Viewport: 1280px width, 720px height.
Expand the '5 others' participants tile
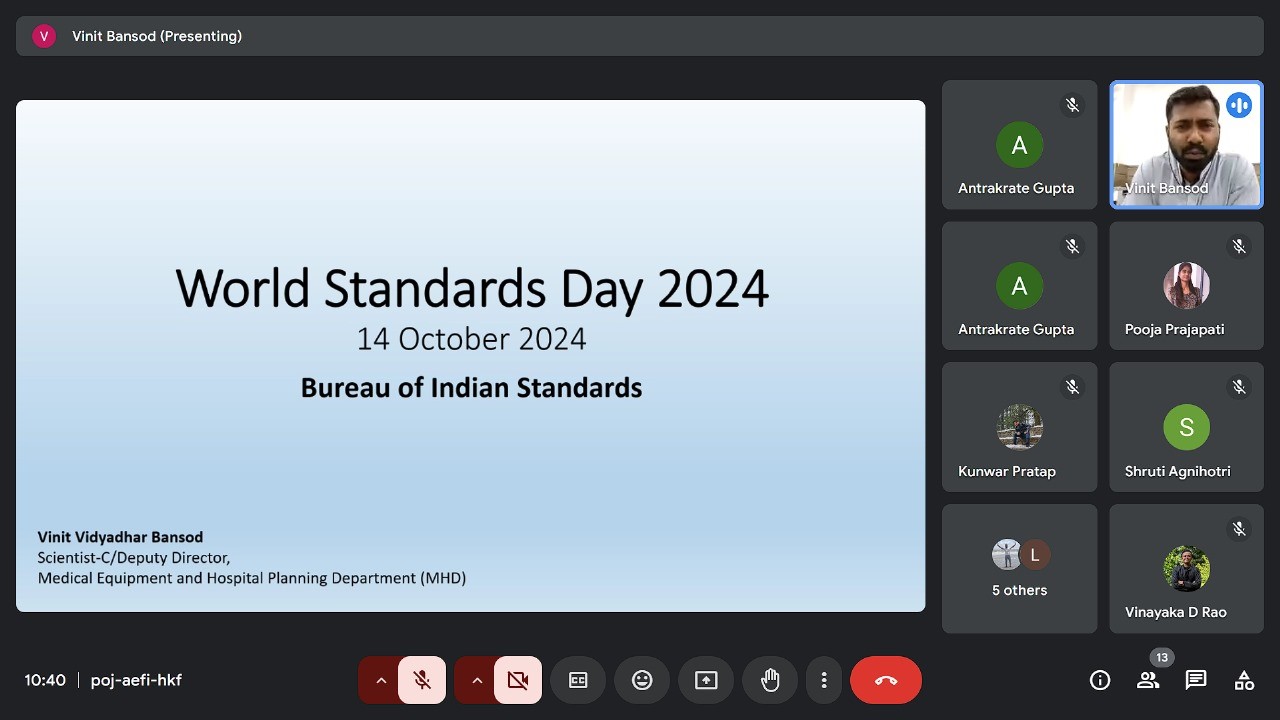click(x=1019, y=568)
